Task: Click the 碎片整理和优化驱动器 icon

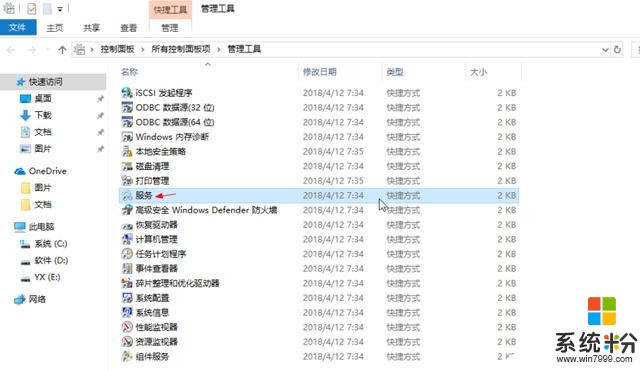Action: point(127,283)
